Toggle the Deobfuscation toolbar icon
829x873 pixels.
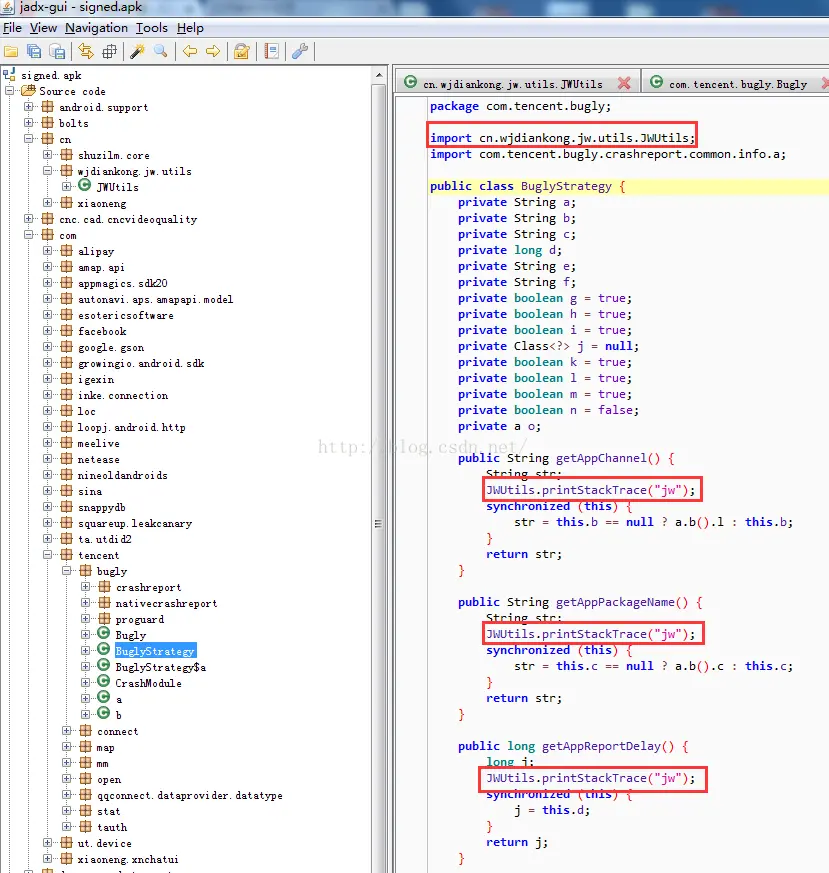242,52
